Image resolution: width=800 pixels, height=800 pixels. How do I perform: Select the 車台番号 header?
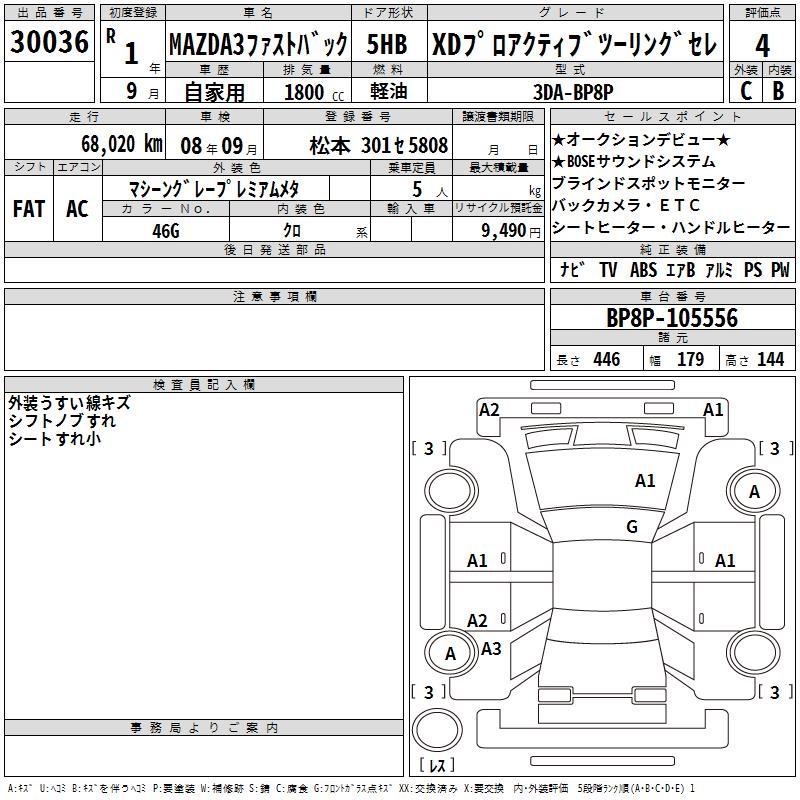(672, 296)
